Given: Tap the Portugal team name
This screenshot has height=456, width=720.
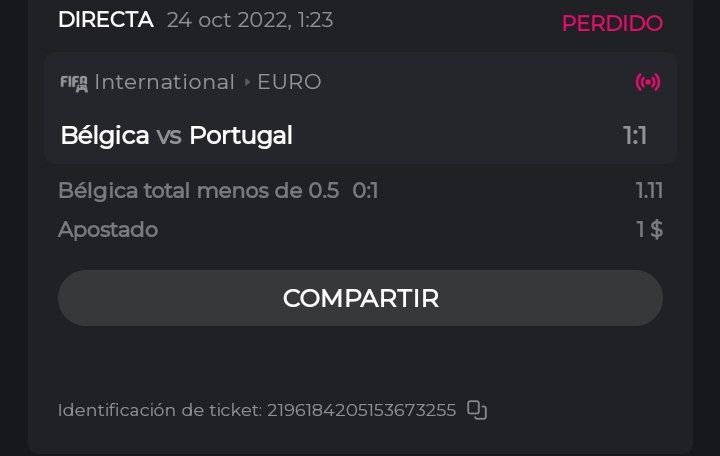Looking at the screenshot, I should coord(241,135).
